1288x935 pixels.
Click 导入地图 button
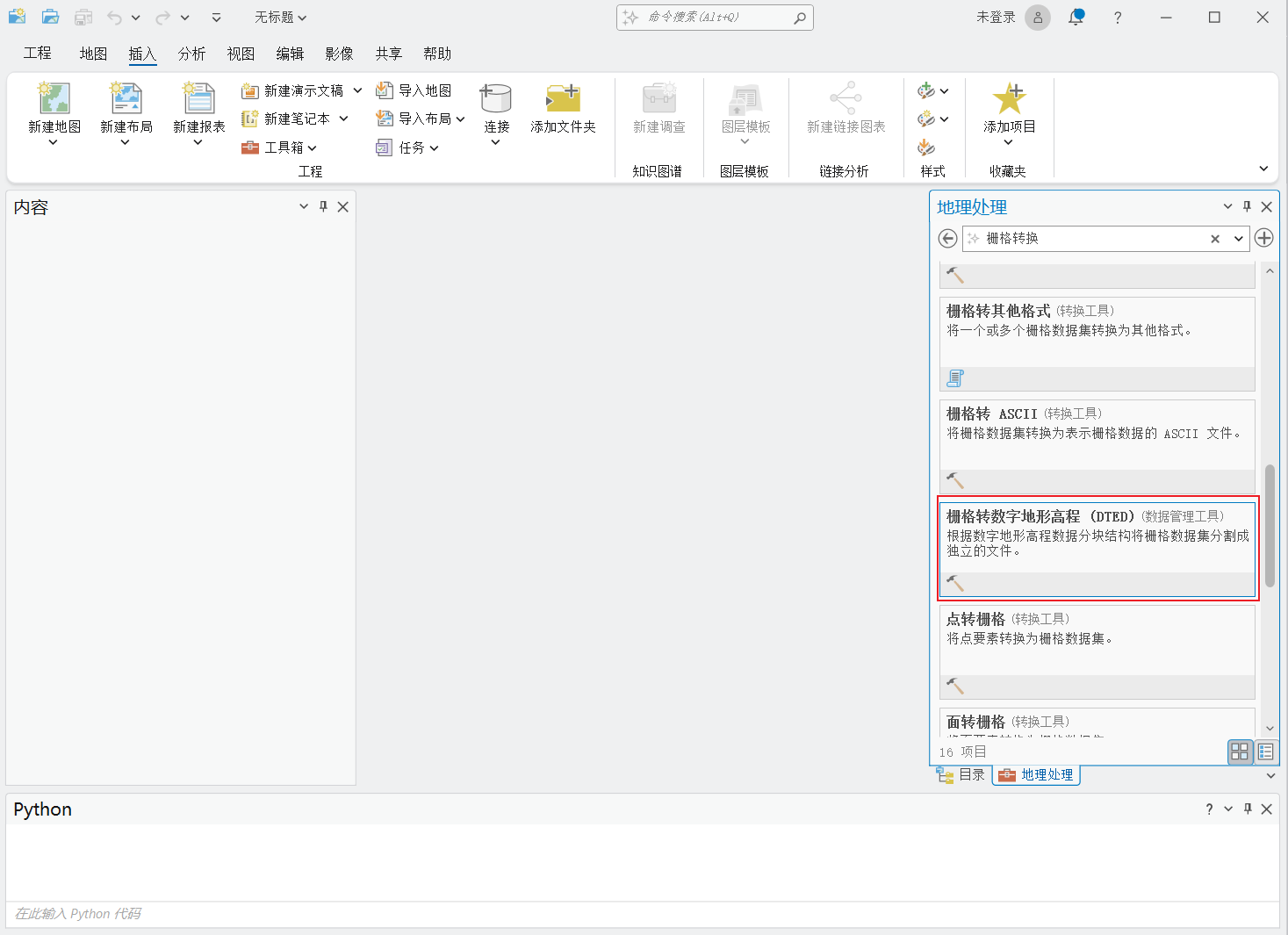pyautogui.click(x=414, y=90)
